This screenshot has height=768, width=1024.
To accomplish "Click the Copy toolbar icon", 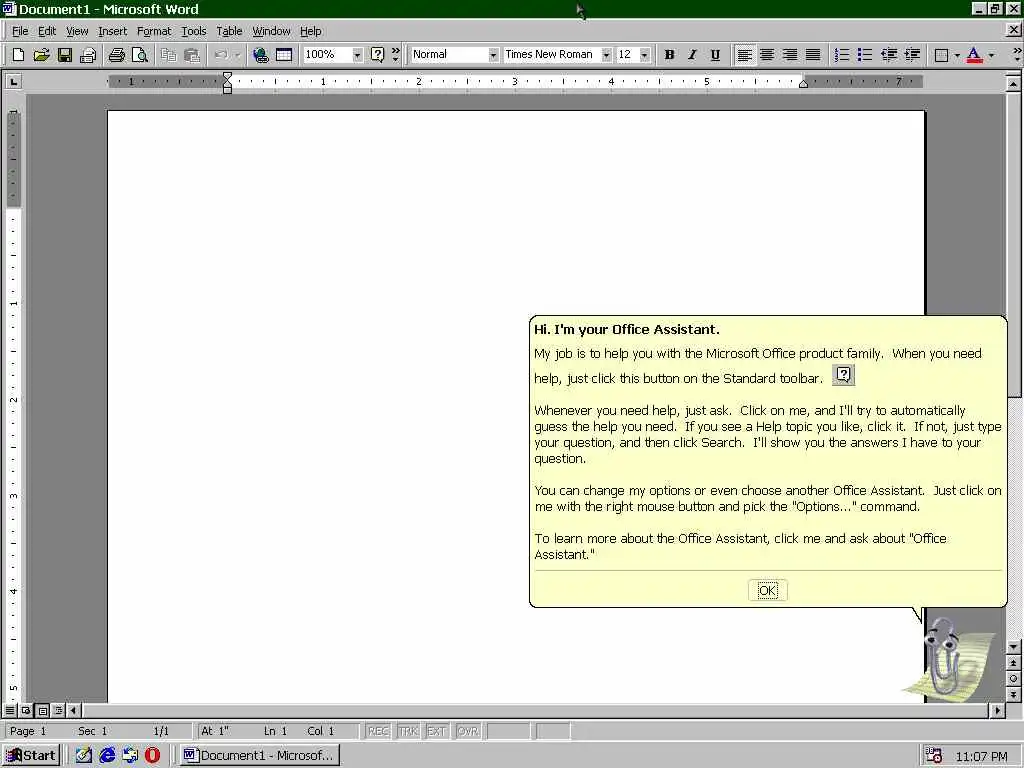I will click(x=168, y=55).
